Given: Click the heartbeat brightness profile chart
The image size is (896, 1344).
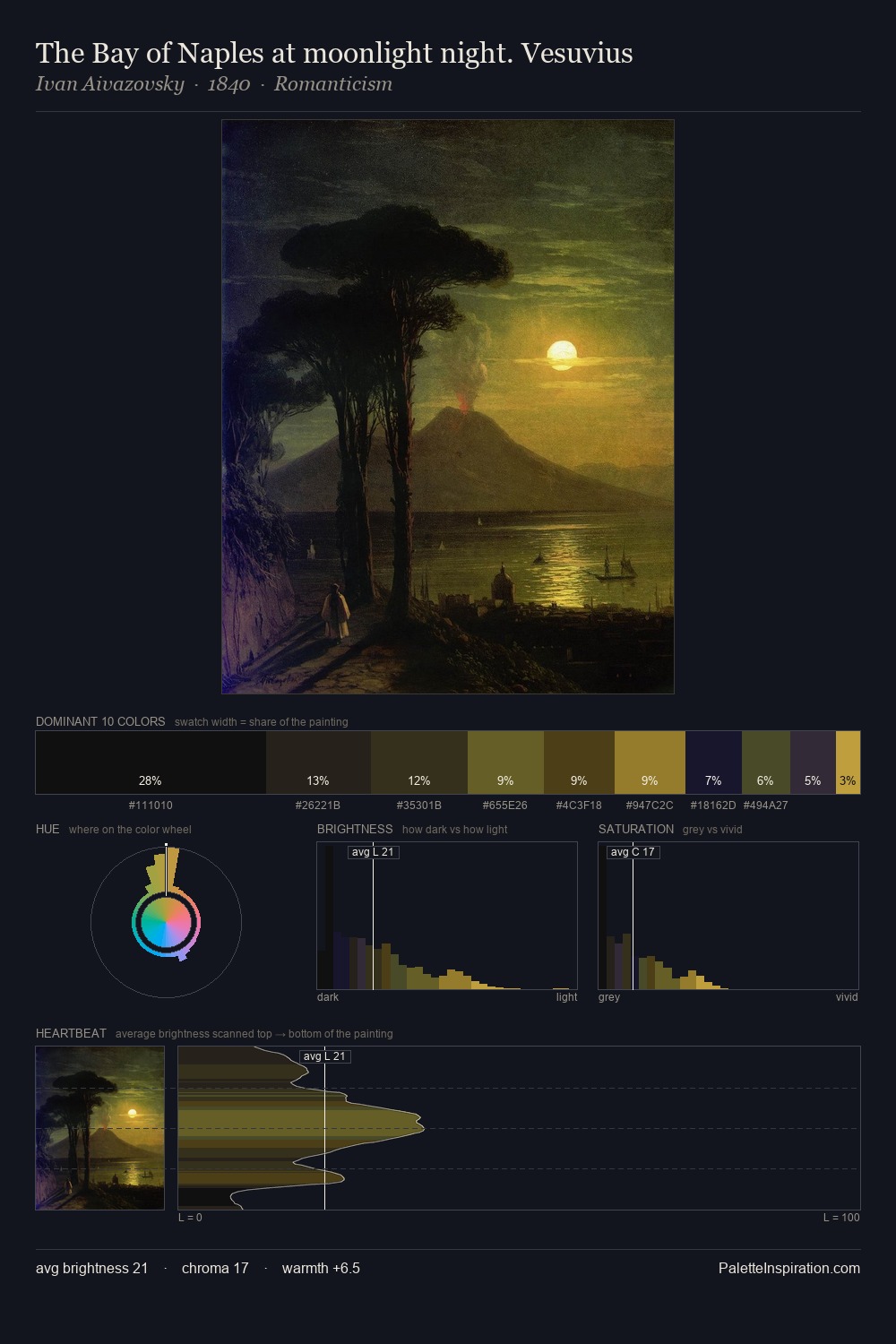Looking at the screenshot, I should (x=519, y=1128).
